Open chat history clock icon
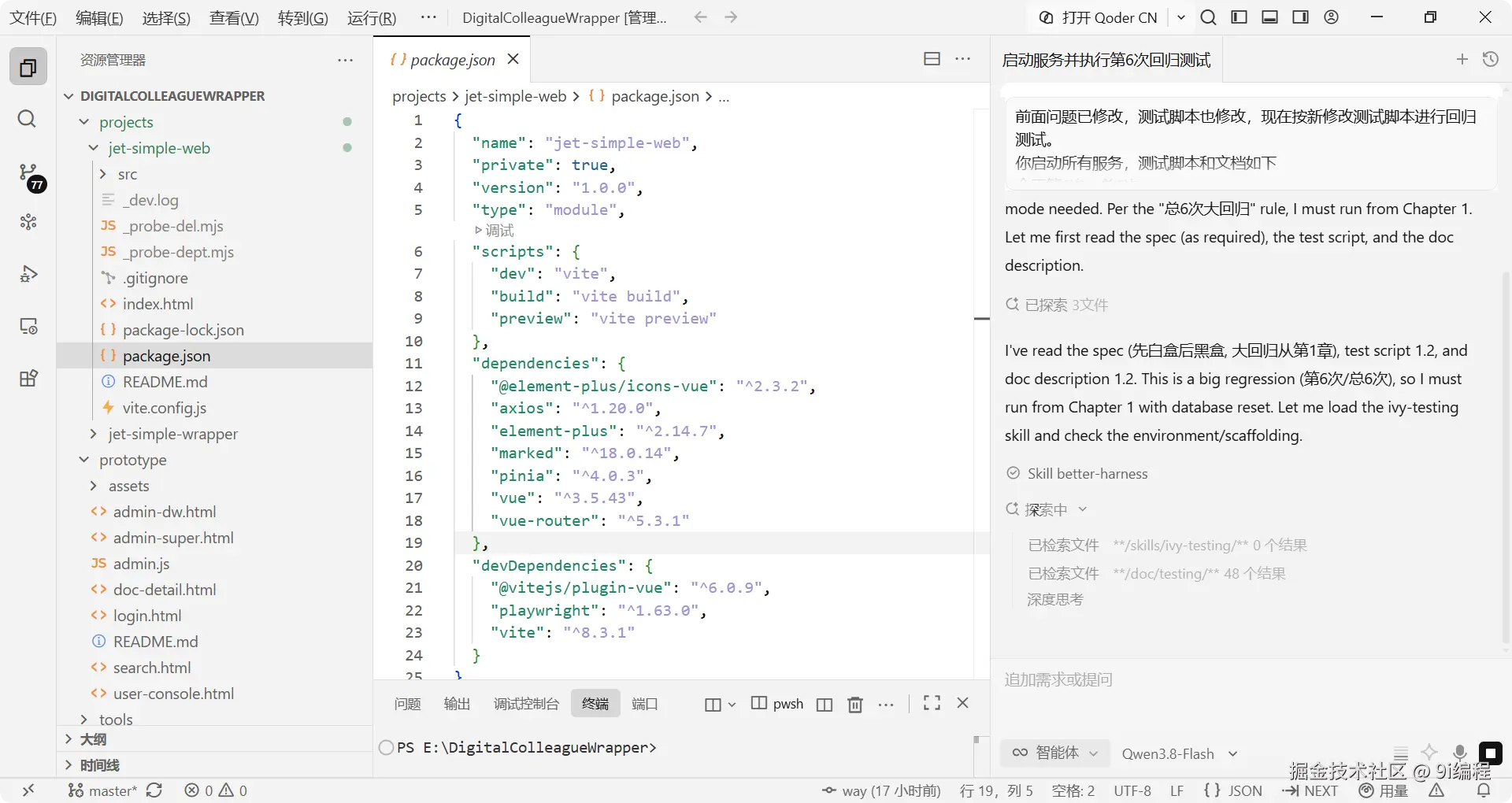This screenshot has width=1512, height=803. tap(1491, 59)
